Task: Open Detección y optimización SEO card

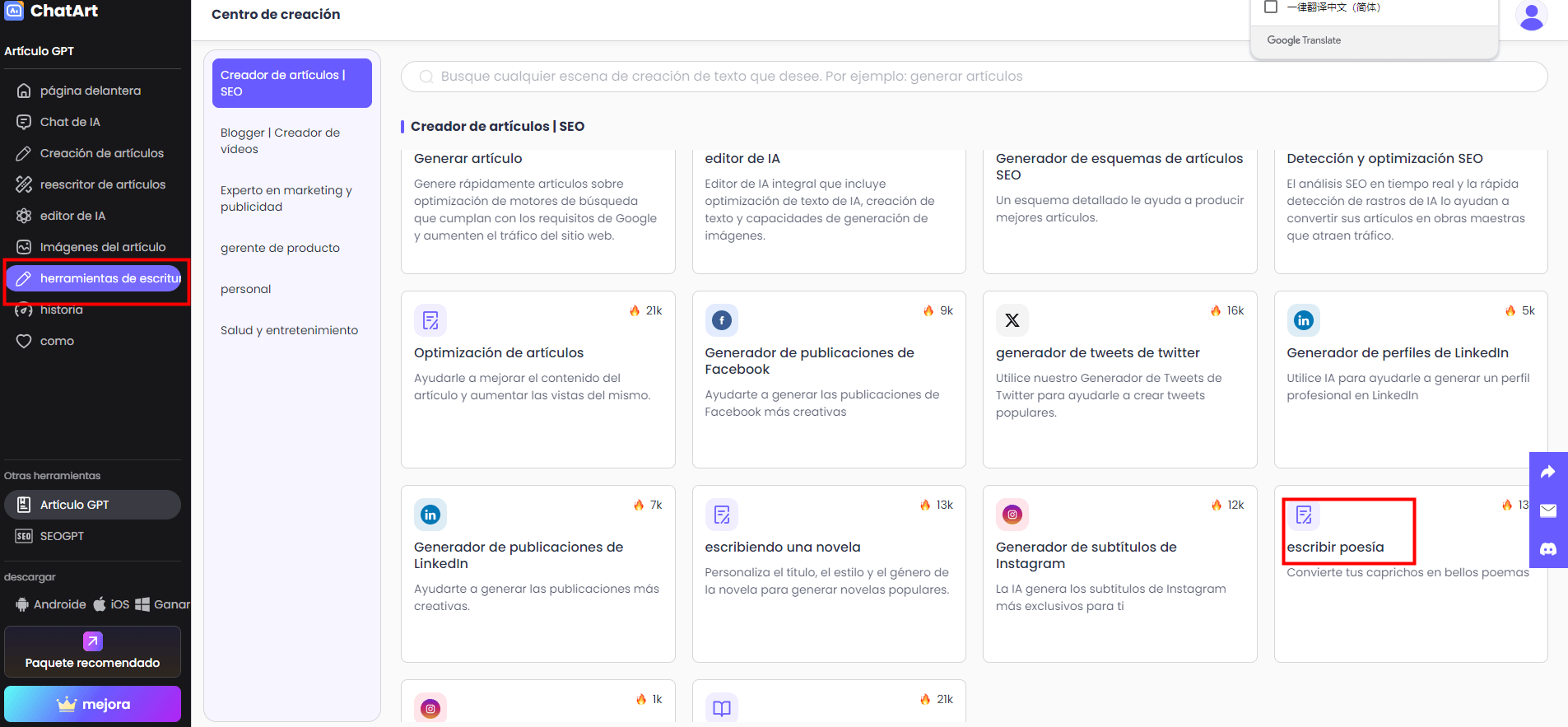Action: click(x=1411, y=211)
